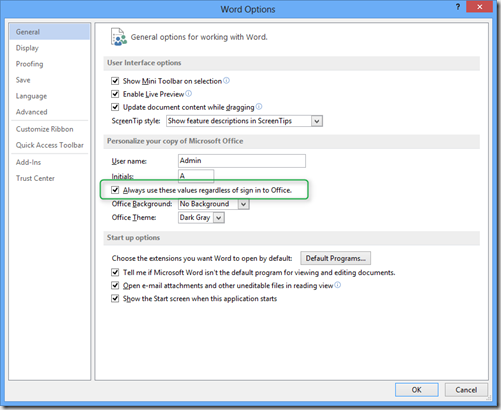Open the Trust Center page

click(x=50, y=178)
